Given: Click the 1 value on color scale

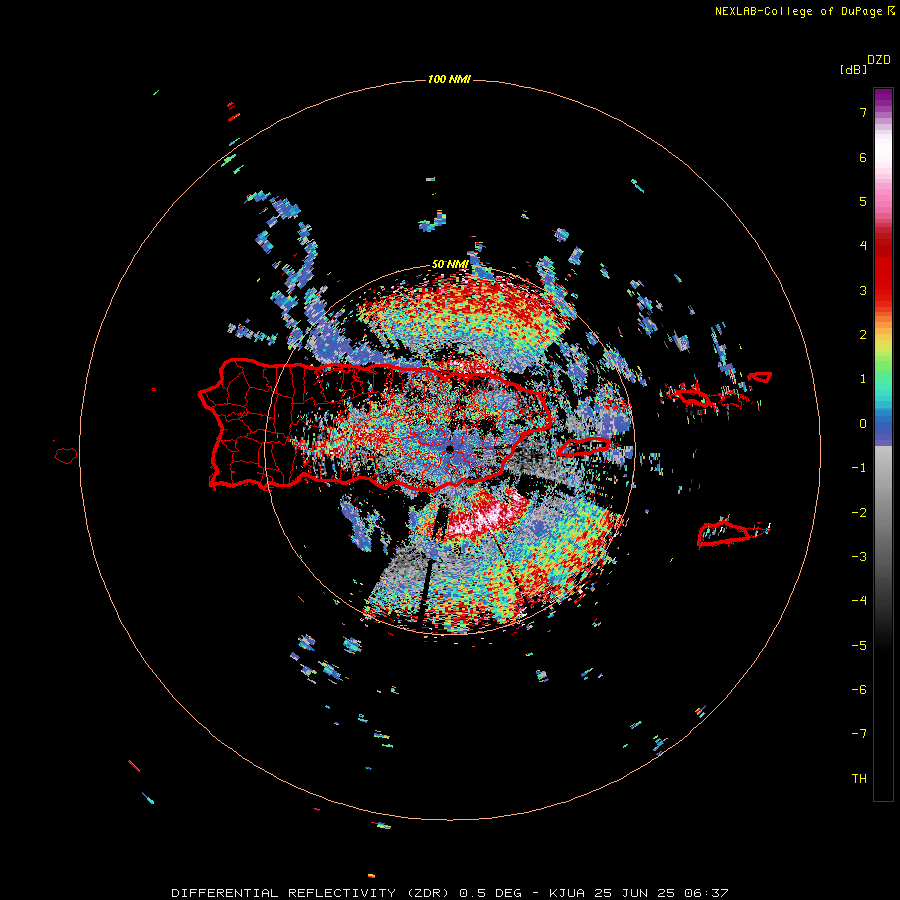Looking at the screenshot, I should coord(863,379).
